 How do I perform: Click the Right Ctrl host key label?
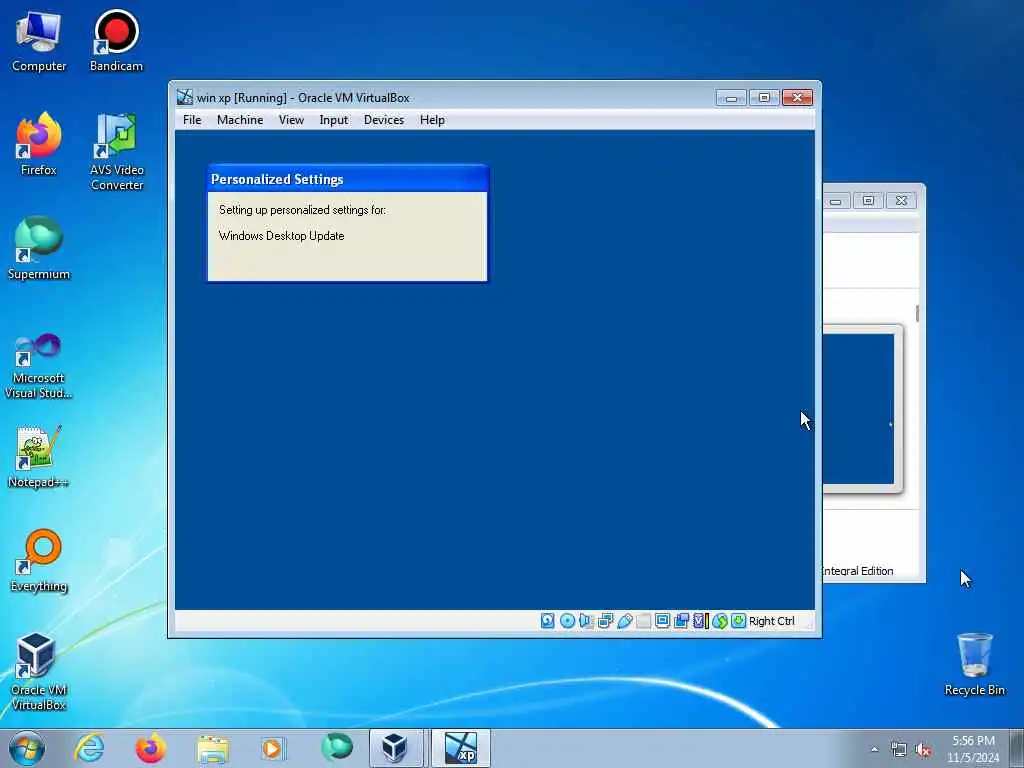pos(771,621)
